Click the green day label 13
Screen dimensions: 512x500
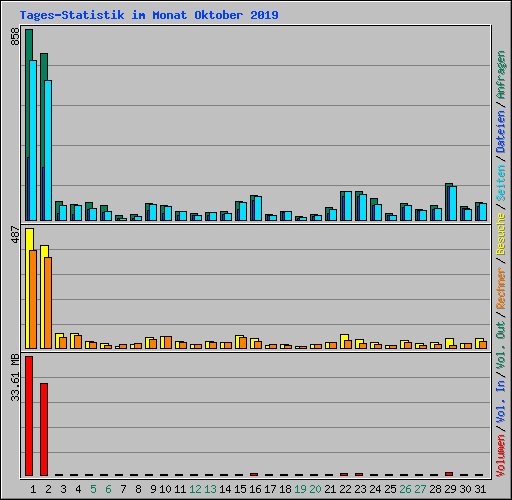point(210,489)
